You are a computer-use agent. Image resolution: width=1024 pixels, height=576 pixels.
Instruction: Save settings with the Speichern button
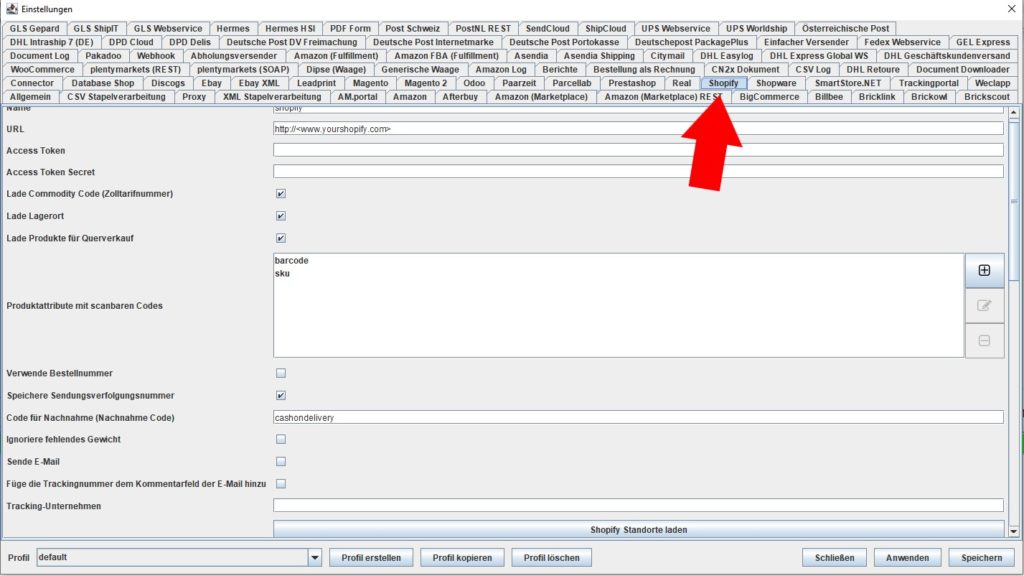(x=982, y=558)
